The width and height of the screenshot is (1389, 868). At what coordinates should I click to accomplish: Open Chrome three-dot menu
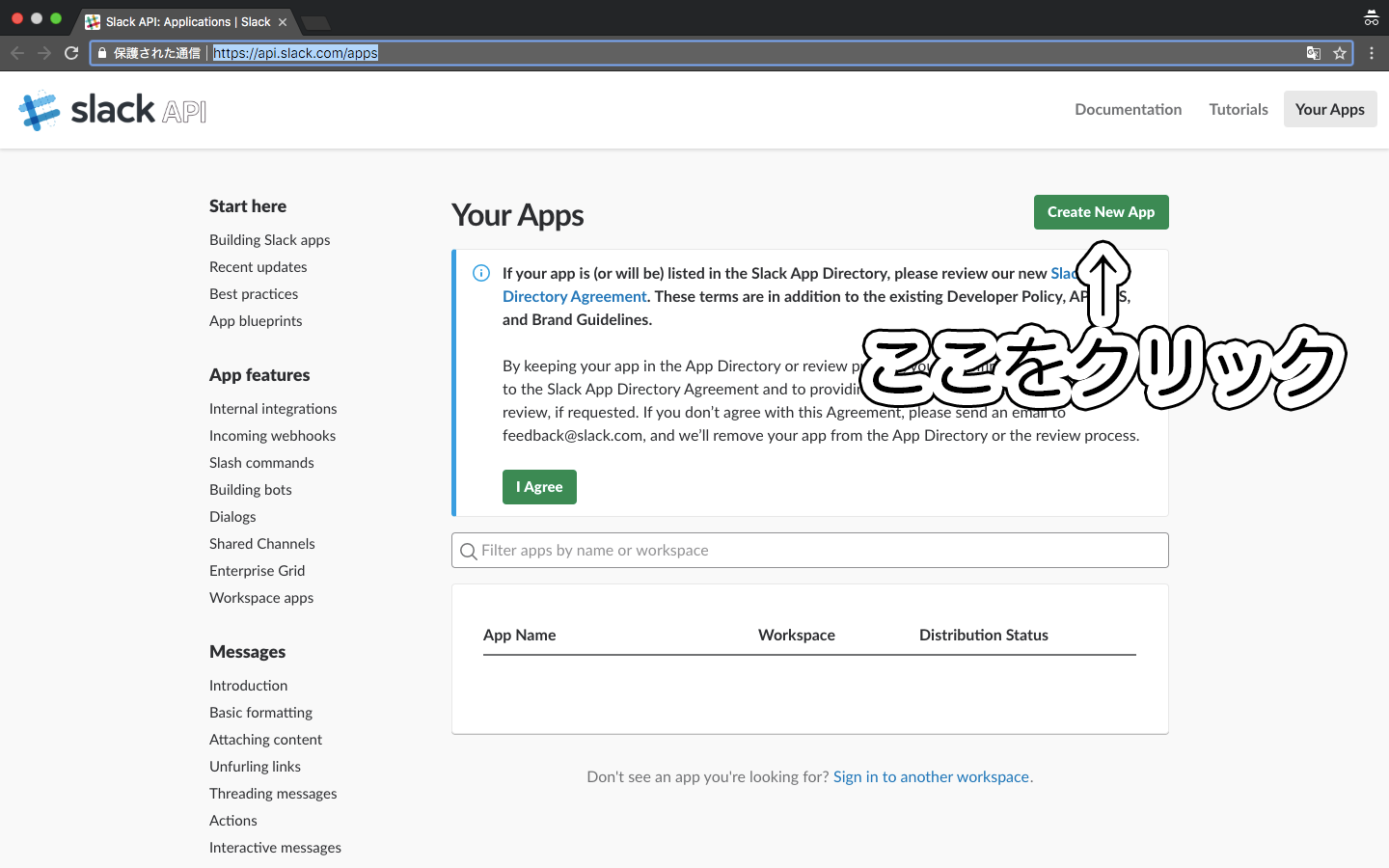[x=1372, y=53]
